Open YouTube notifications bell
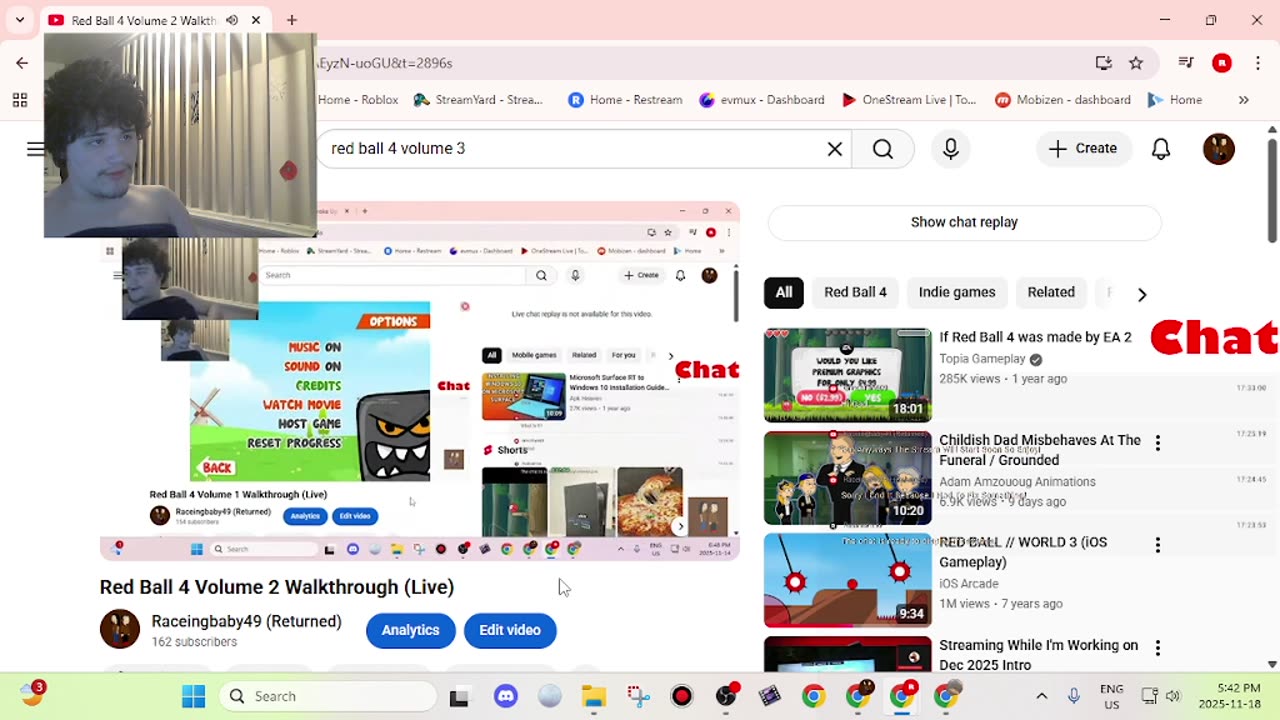Image resolution: width=1280 pixels, height=720 pixels. pos(1160,149)
